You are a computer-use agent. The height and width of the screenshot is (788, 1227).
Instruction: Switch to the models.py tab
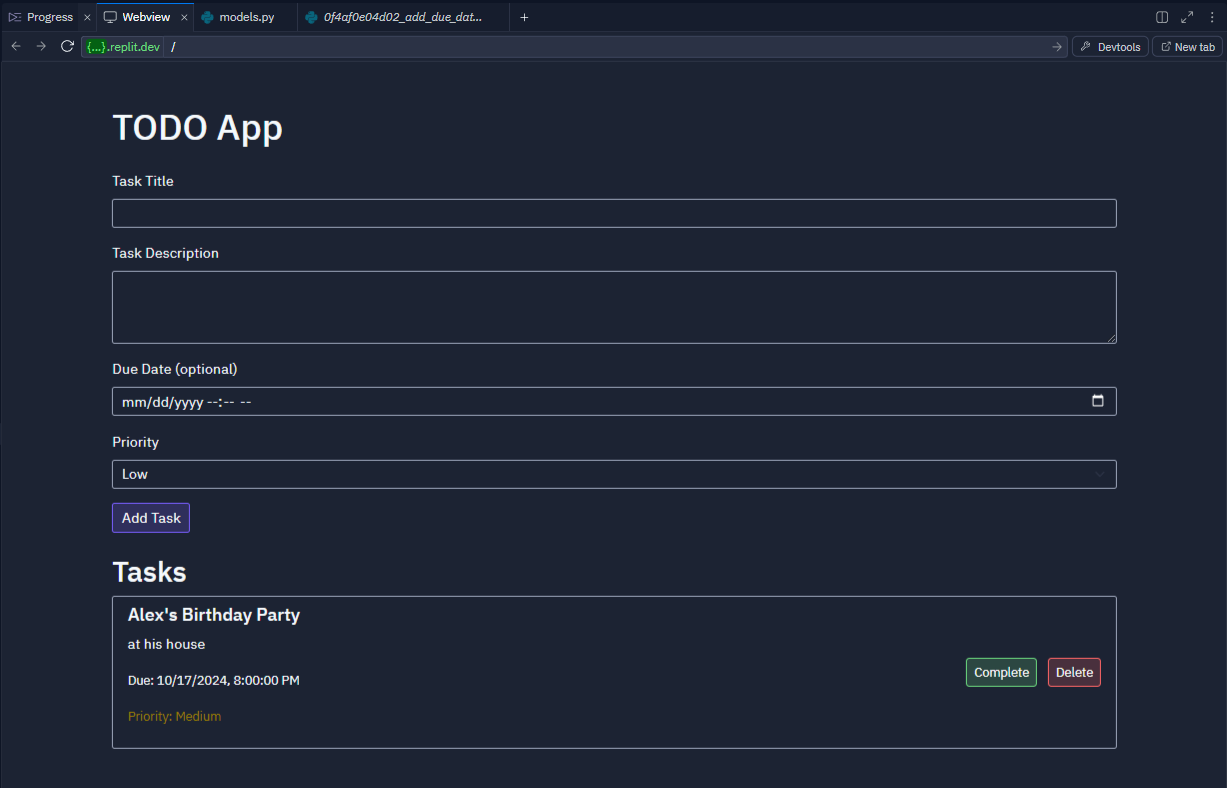(245, 17)
